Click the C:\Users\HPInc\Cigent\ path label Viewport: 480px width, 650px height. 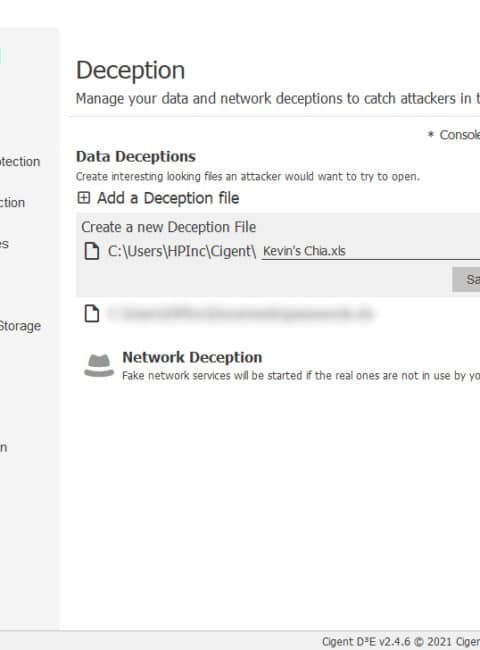point(182,251)
